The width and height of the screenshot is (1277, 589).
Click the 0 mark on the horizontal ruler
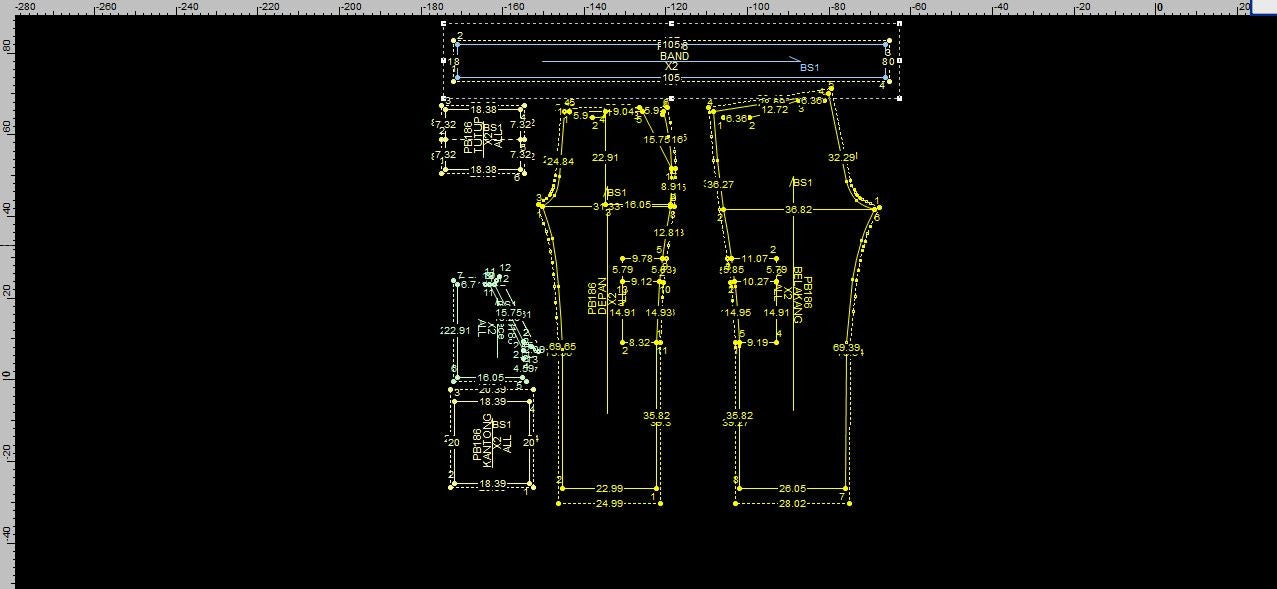point(1159,7)
